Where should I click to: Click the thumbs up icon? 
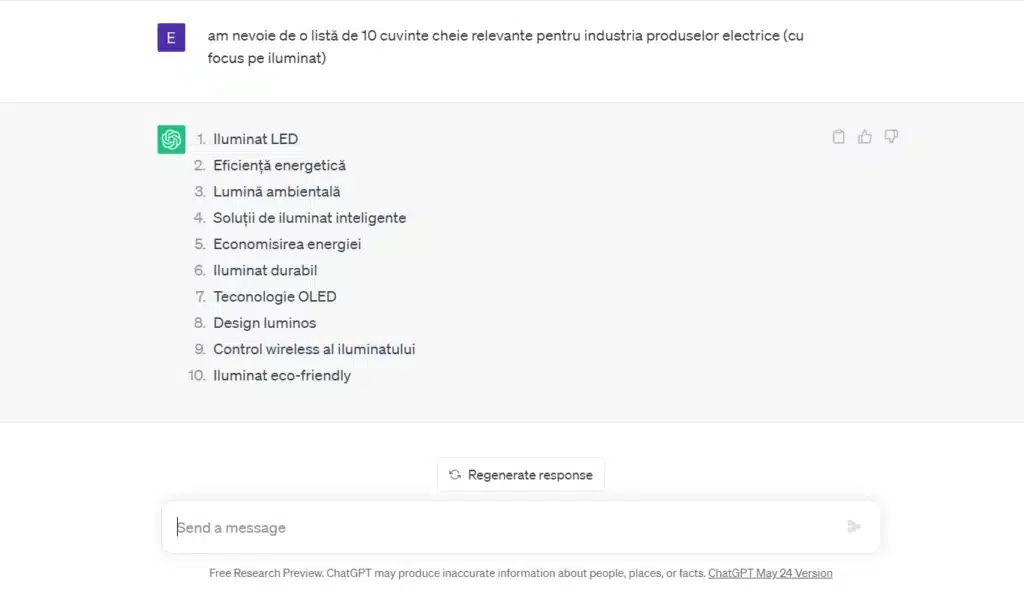pos(865,137)
